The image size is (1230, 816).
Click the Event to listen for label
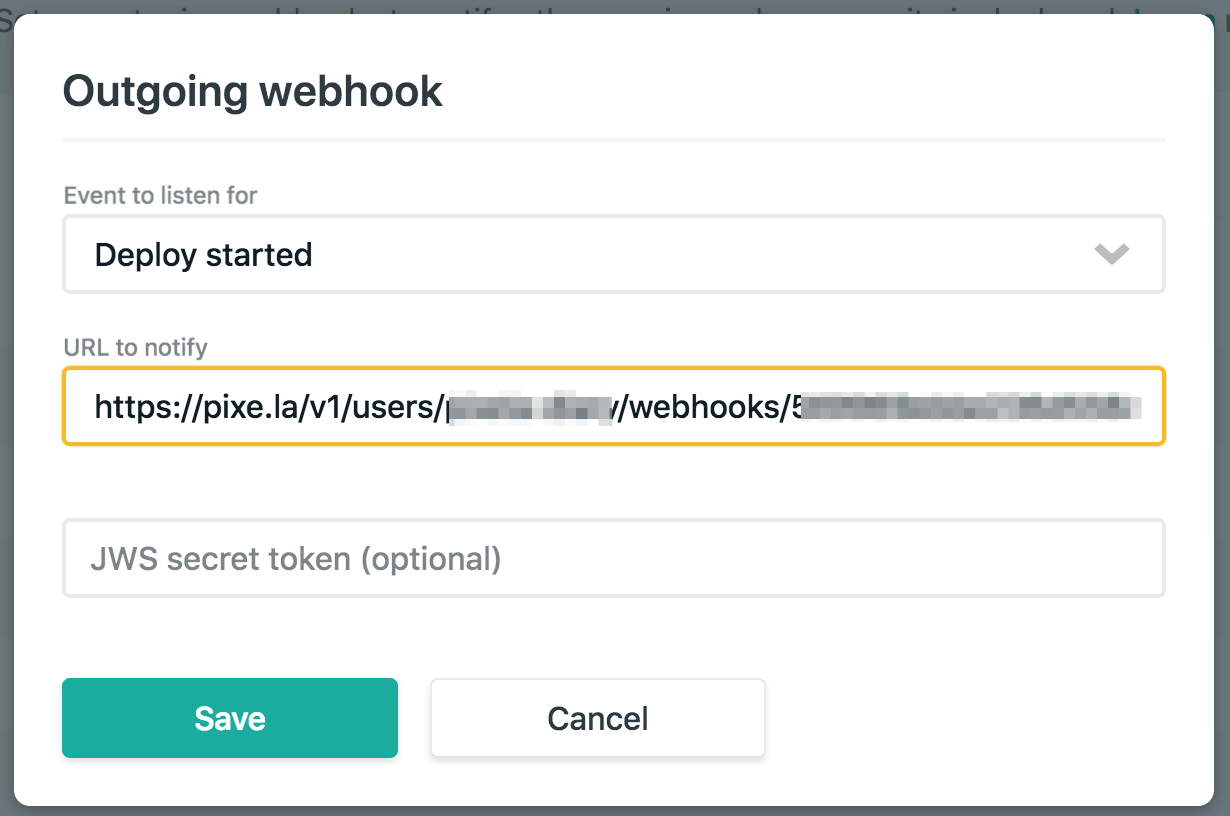click(x=160, y=195)
